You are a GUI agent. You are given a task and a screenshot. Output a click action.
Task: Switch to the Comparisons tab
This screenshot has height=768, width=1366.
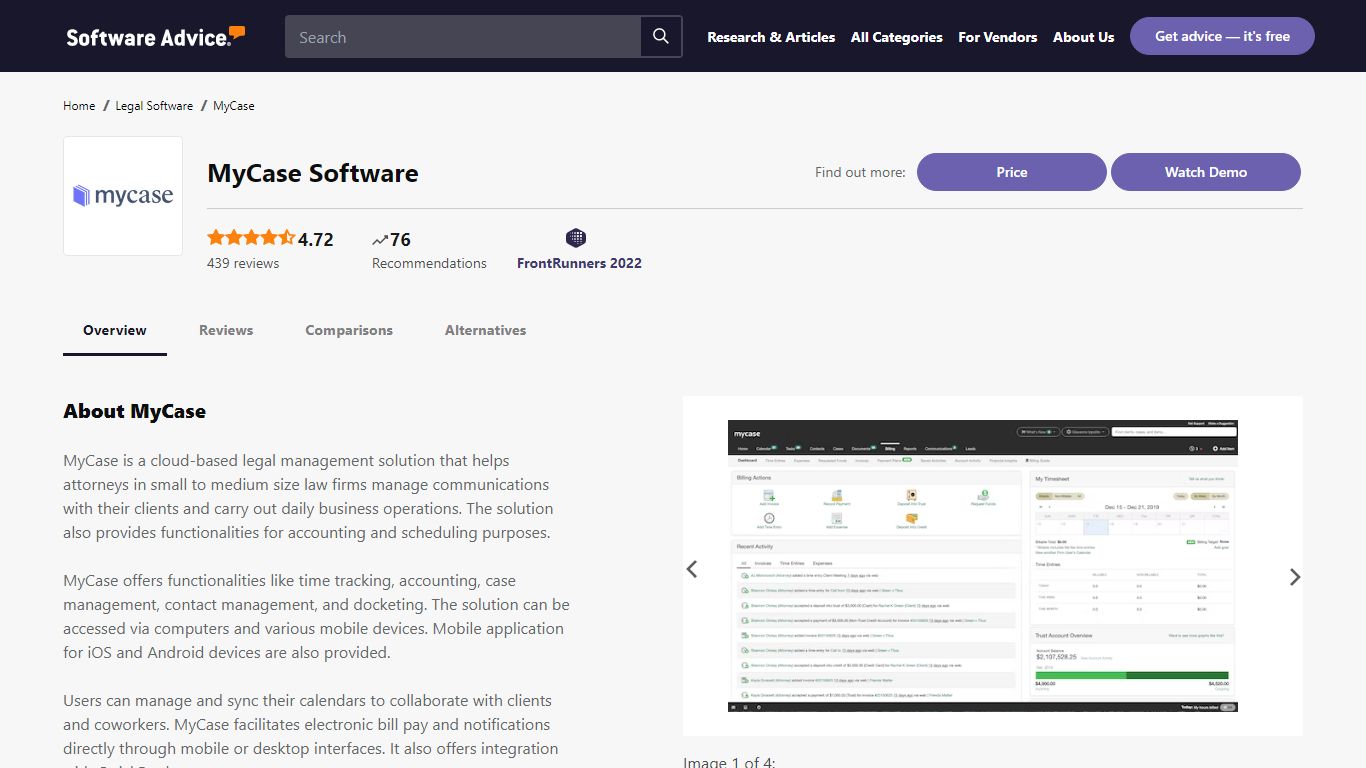[x=349, y=330]
